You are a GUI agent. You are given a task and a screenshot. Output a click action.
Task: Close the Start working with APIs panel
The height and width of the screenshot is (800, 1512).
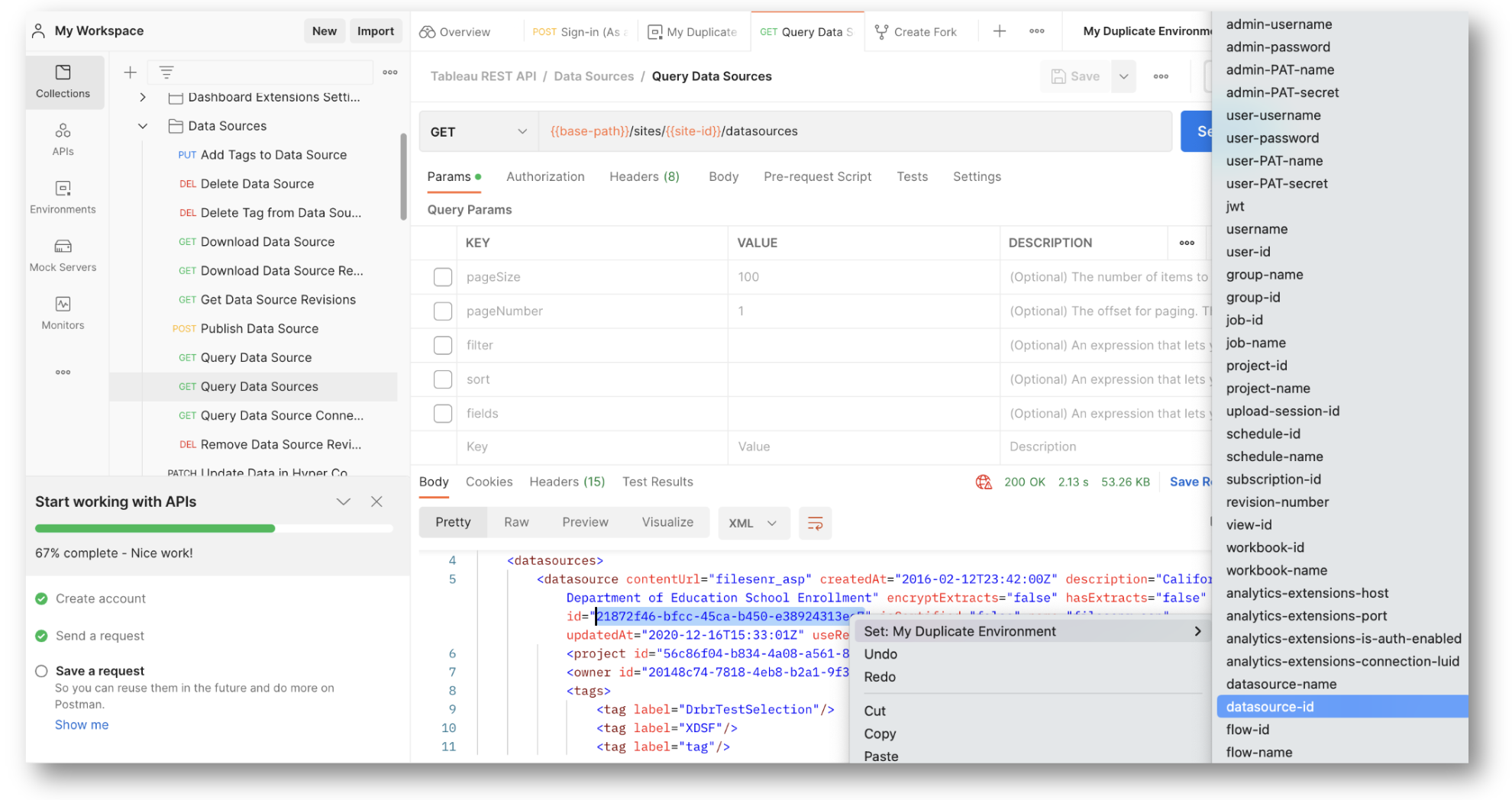click(376, 502)
